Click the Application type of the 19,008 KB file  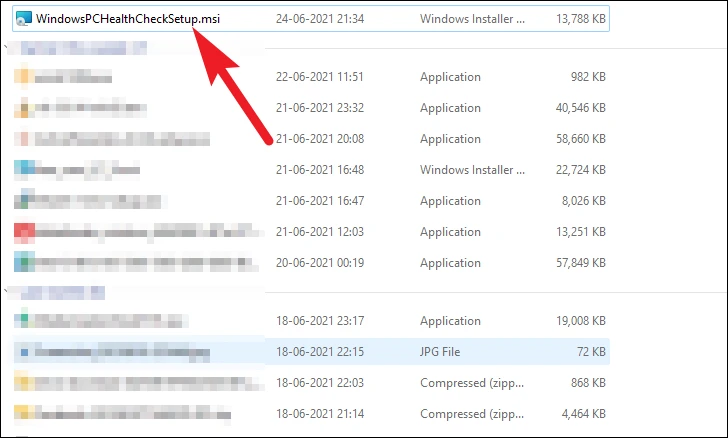tap(450, 321)
